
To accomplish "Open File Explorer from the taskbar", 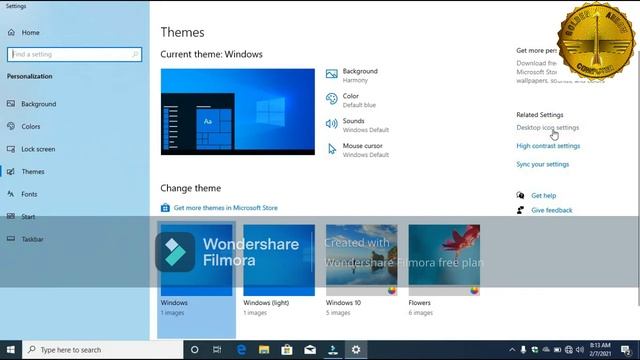I will click(x=264, y=350).
